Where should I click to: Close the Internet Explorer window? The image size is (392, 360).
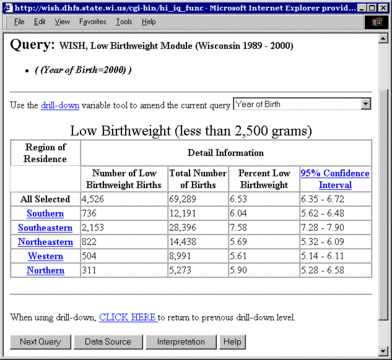point(383,8)
